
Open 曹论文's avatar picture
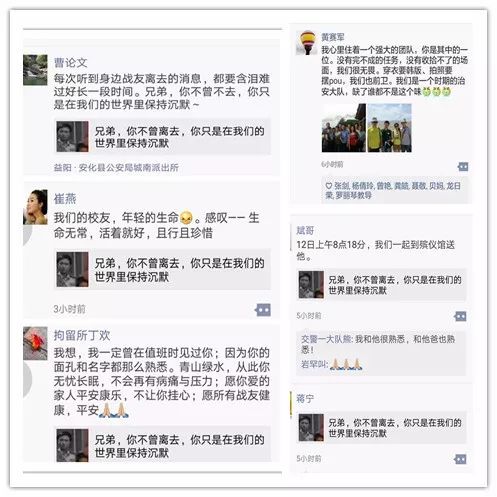coord(35,70)
